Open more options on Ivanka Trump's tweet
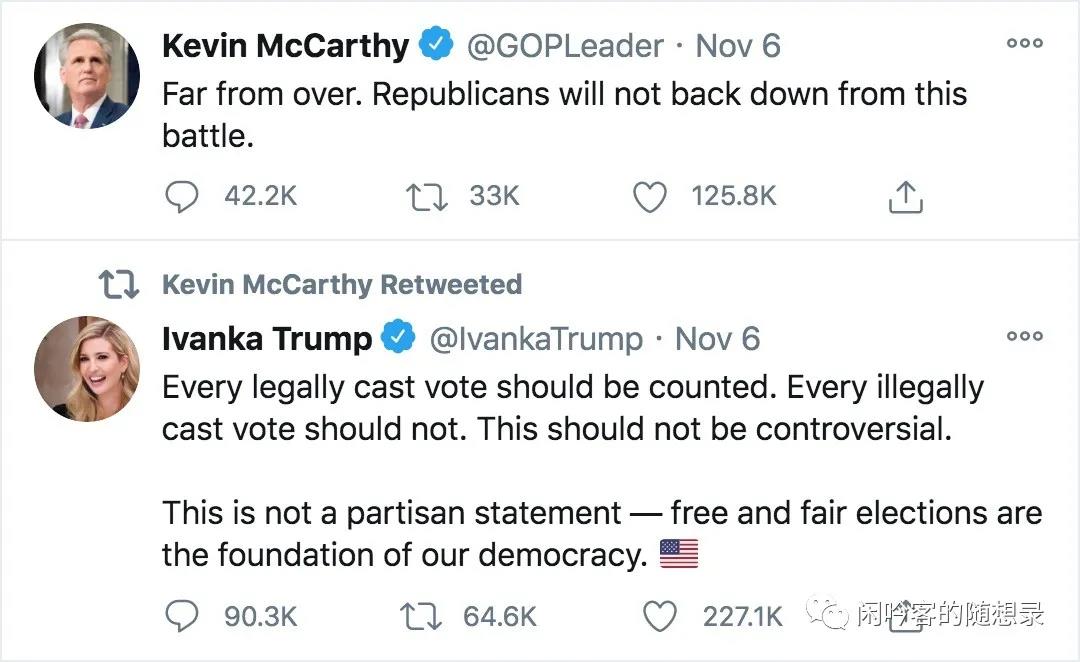Image resolution: width=1080 pixels, height=662 pixels. (1024, 337)
